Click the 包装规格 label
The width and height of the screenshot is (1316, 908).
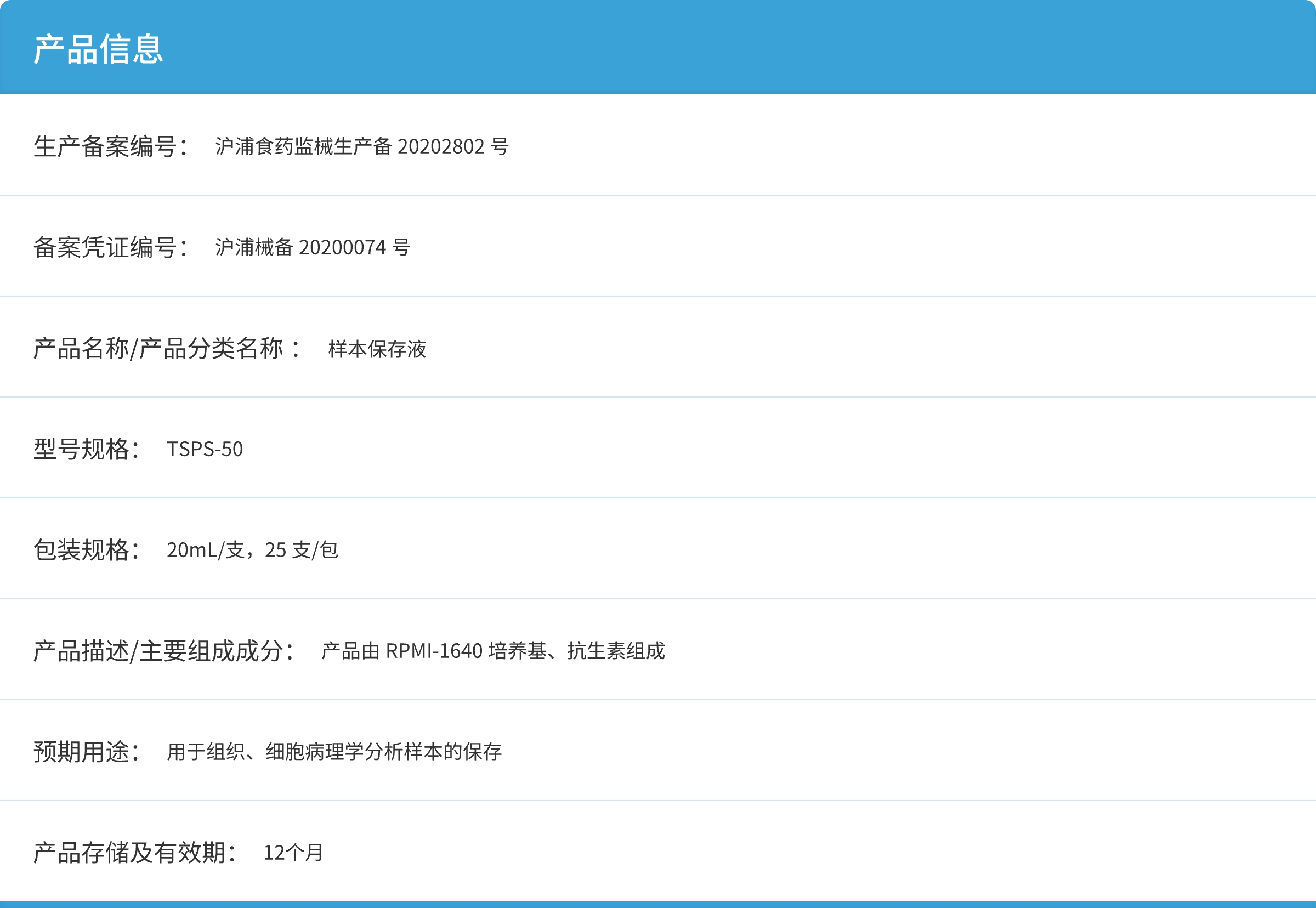pyautogui.click(x=86, y=548)
